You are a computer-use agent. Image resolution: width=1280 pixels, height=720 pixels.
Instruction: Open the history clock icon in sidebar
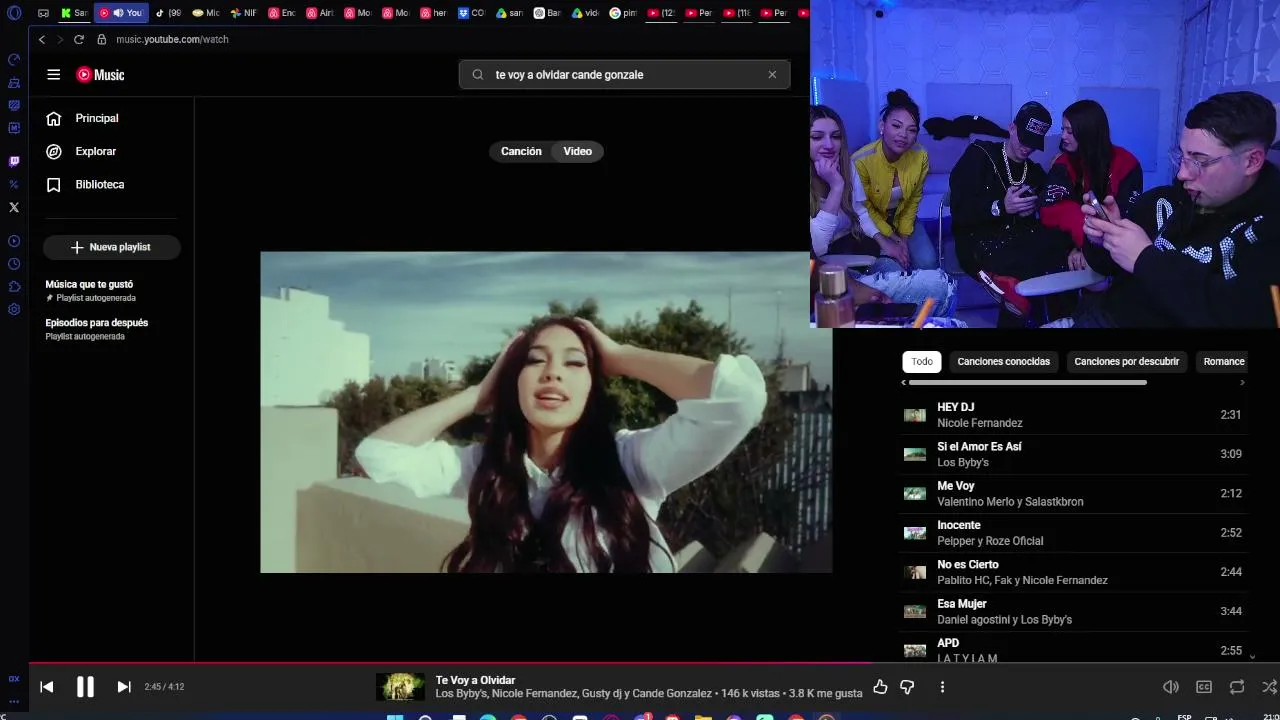click(x=14, y=264)
